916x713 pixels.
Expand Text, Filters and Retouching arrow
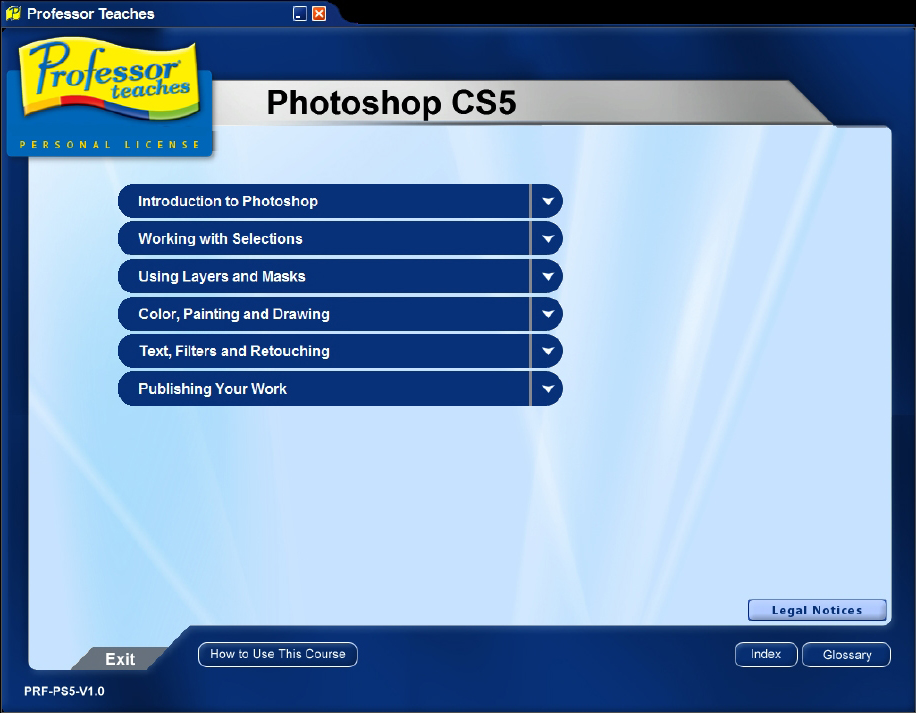(547, 351)
